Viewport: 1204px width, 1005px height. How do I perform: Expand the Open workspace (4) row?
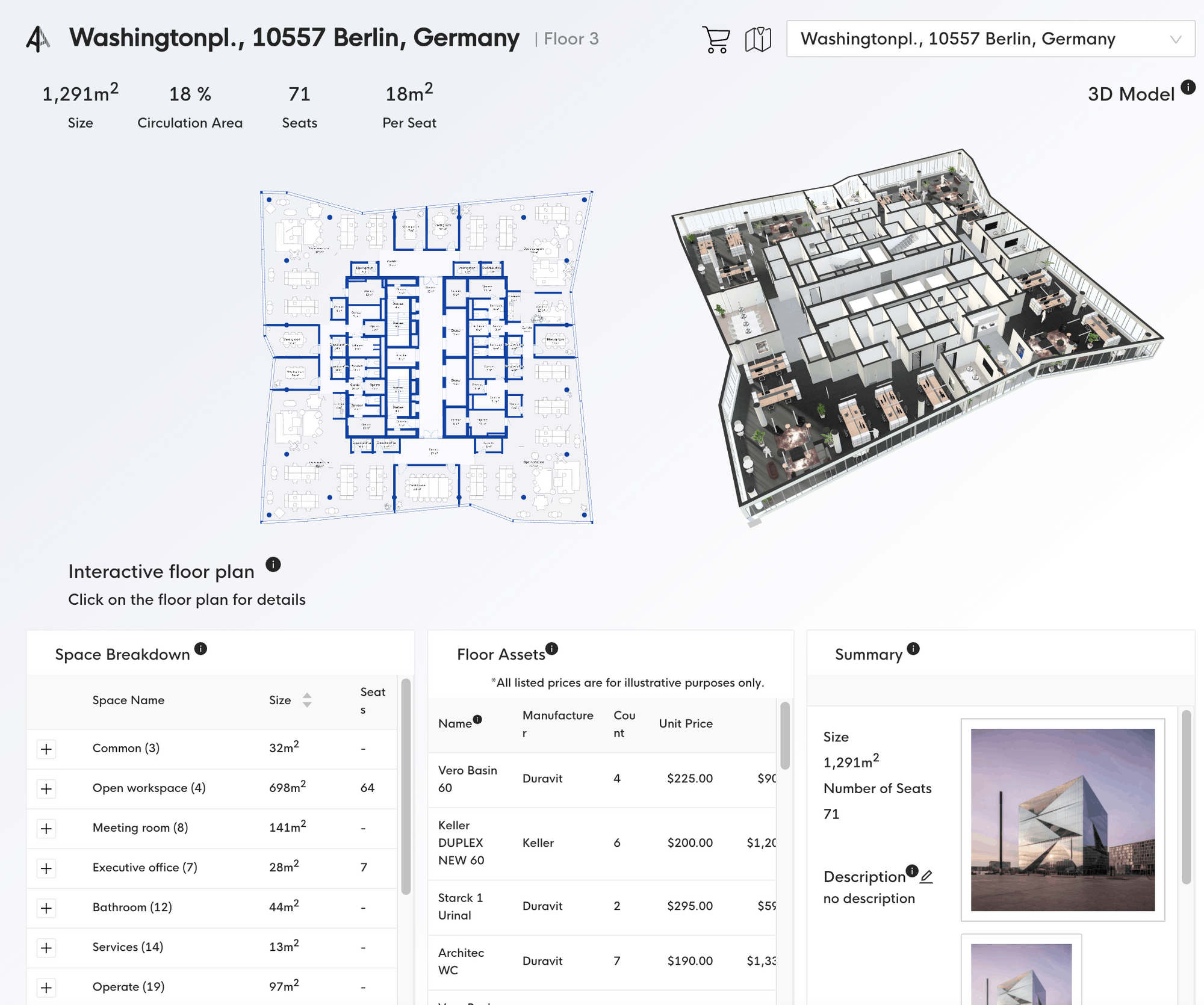click(x=46, y=788)
